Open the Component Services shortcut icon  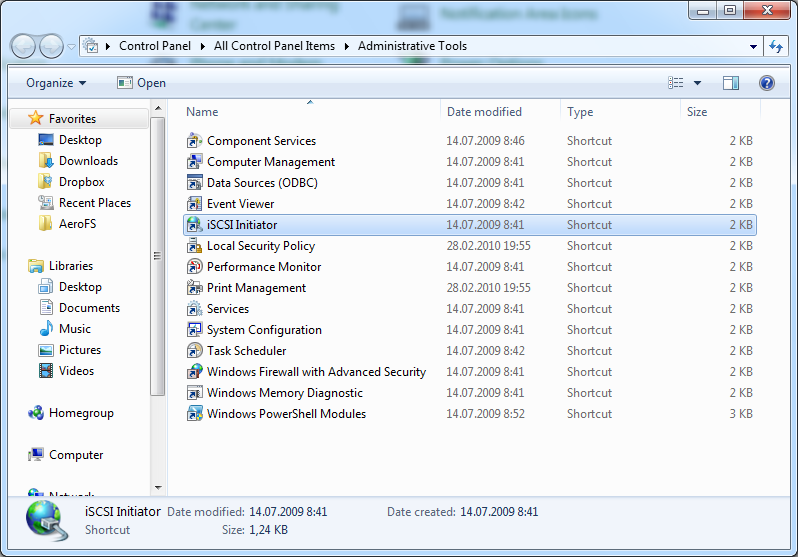(x=194, y=141)
